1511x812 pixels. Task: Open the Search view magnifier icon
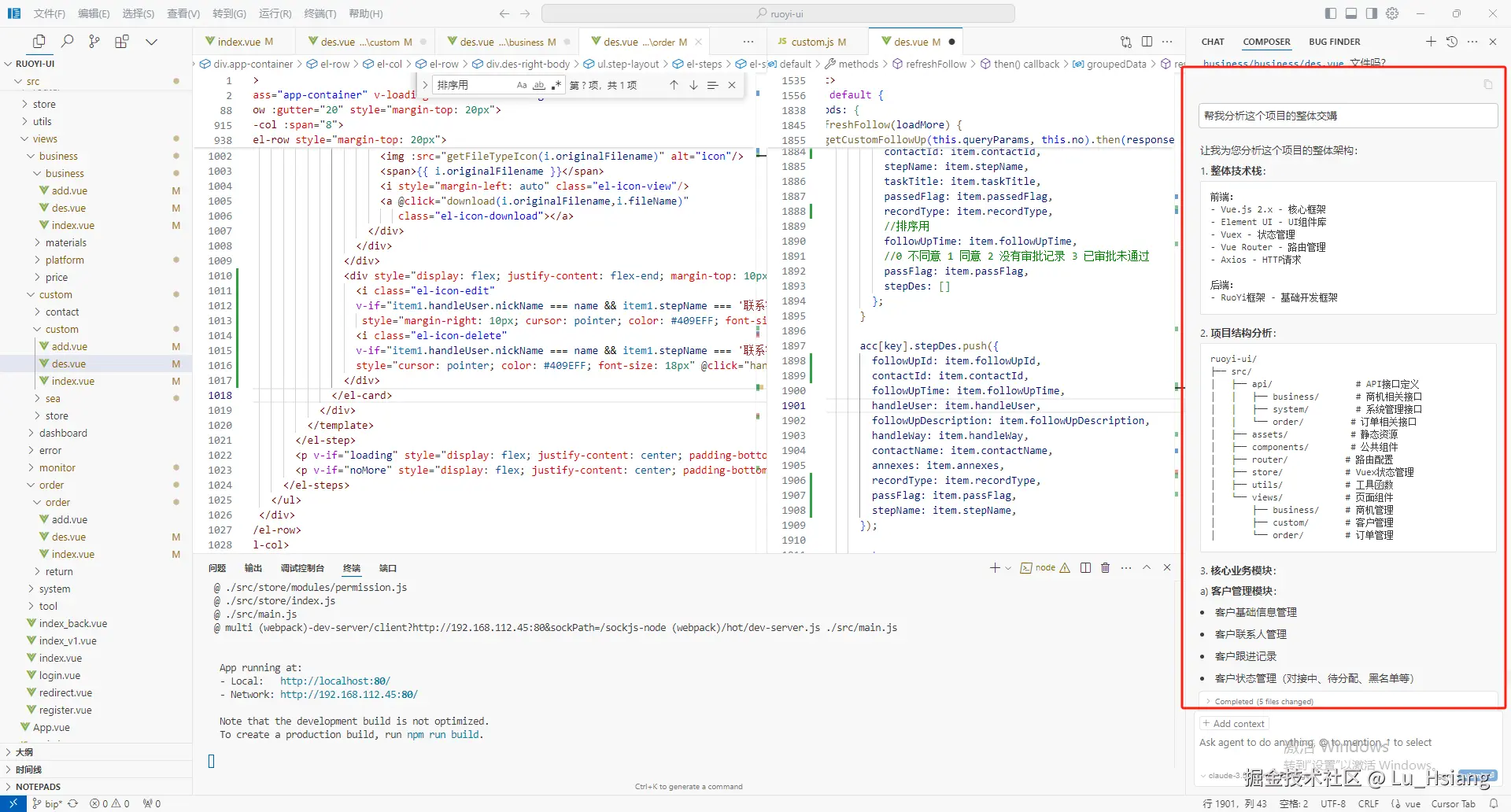coord(68,42)
